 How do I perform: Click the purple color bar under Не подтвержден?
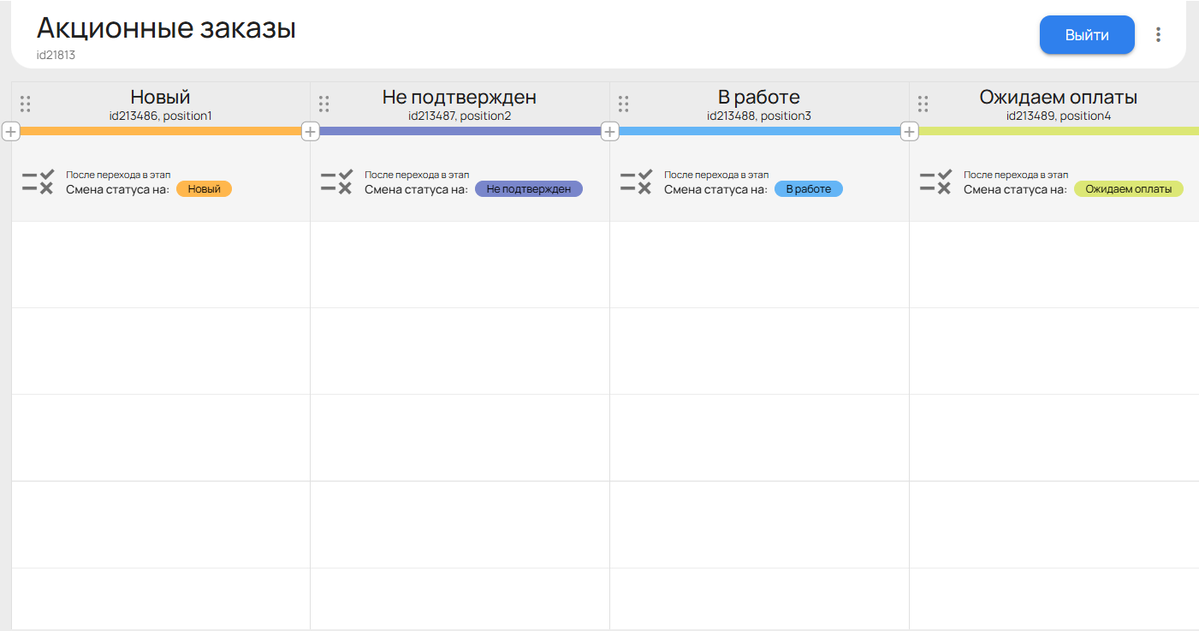pos(460,132)
